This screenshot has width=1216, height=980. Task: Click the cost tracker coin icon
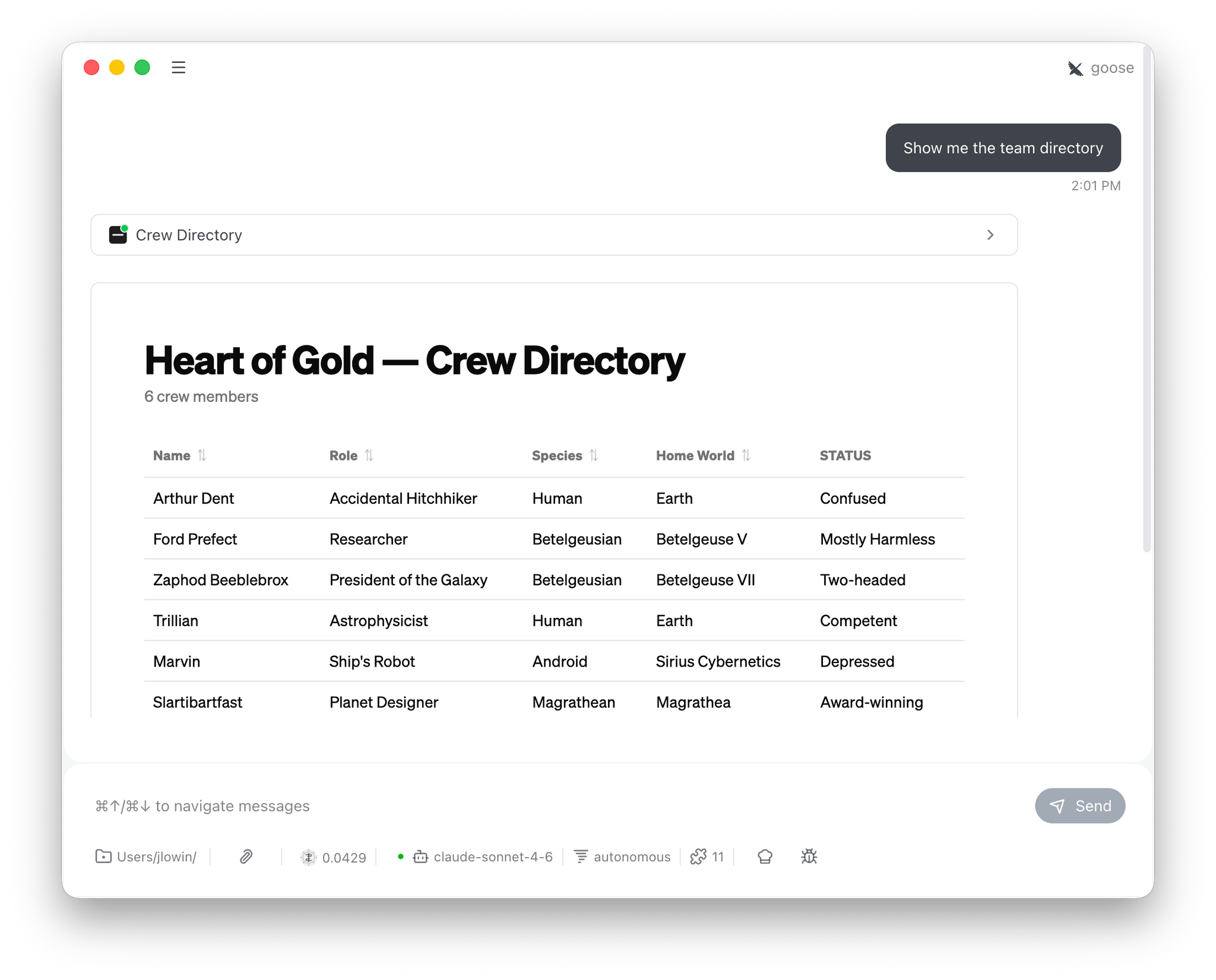308,857
